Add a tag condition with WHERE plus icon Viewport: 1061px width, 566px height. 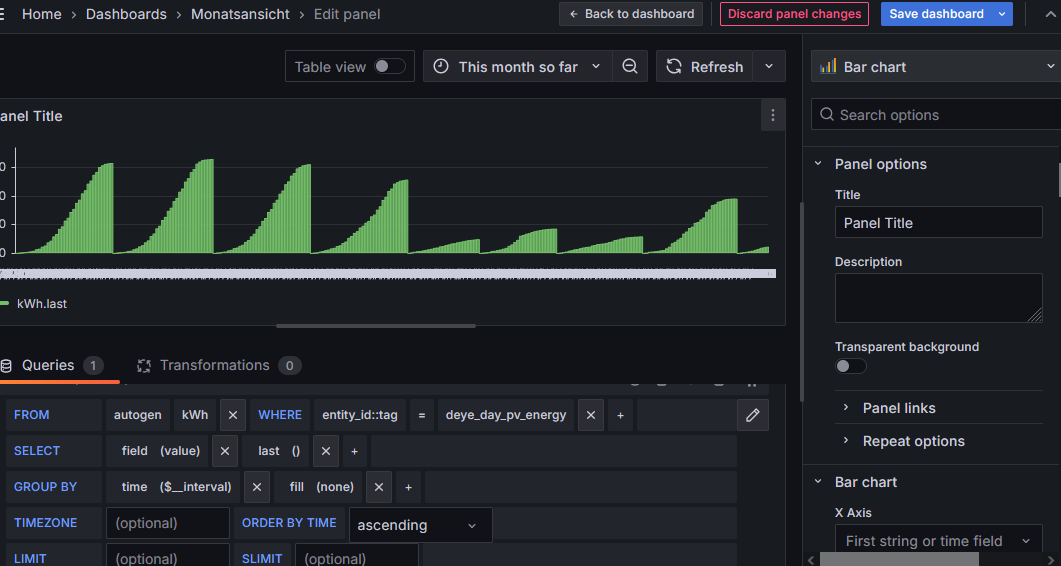(620, 415)
